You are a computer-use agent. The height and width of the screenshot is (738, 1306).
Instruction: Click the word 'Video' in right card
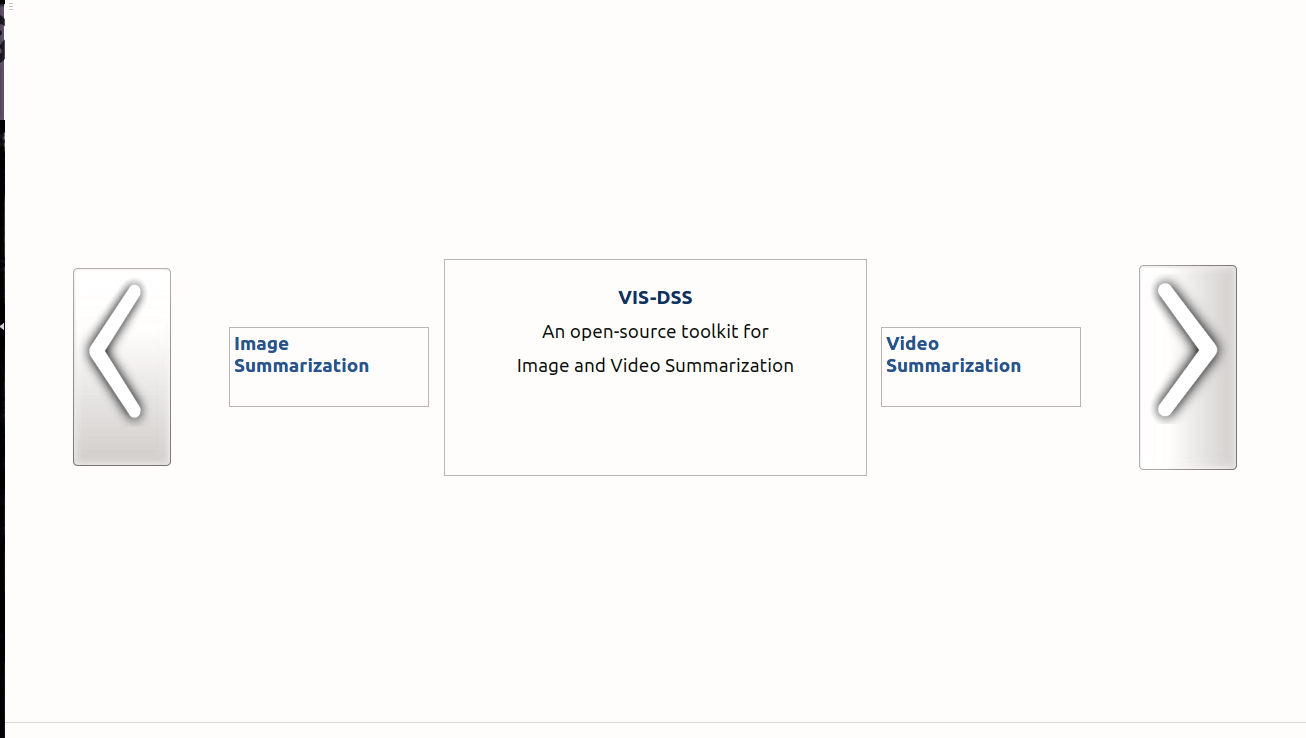coord(912,344)
